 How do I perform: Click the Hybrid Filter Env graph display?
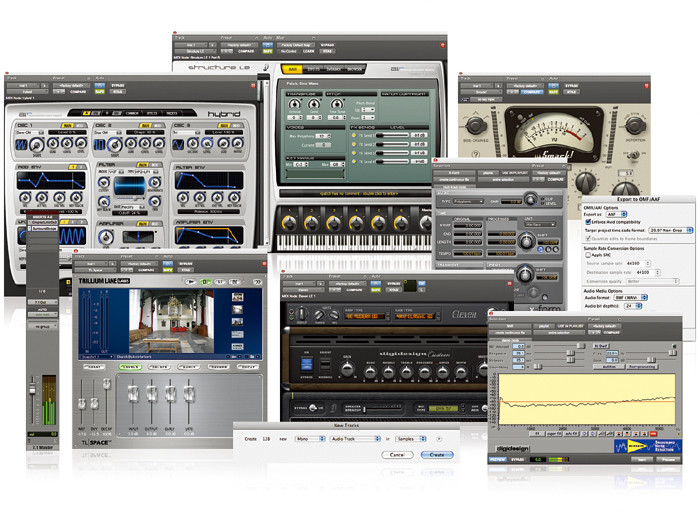pyautogui.click(x=209, y=181)
